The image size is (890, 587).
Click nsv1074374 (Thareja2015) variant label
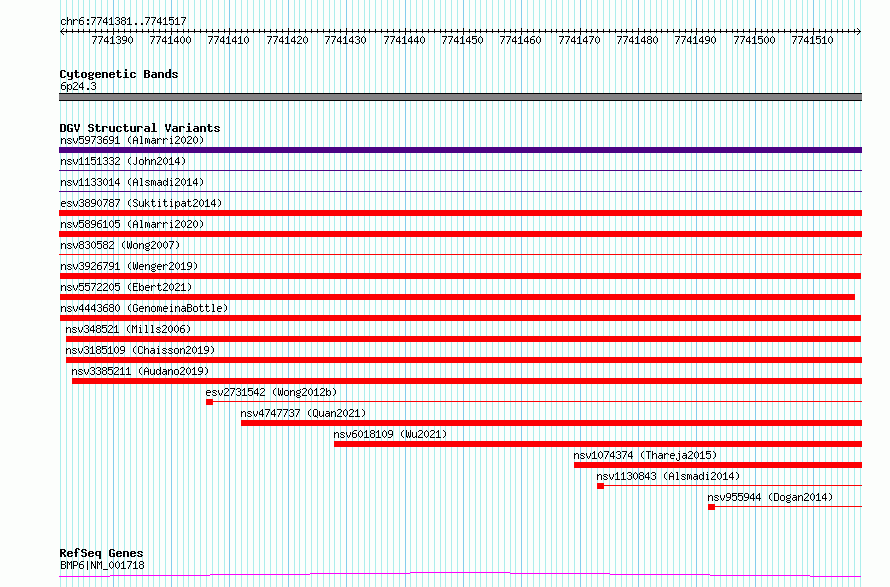pyautogui.click(x=645, y=455)
